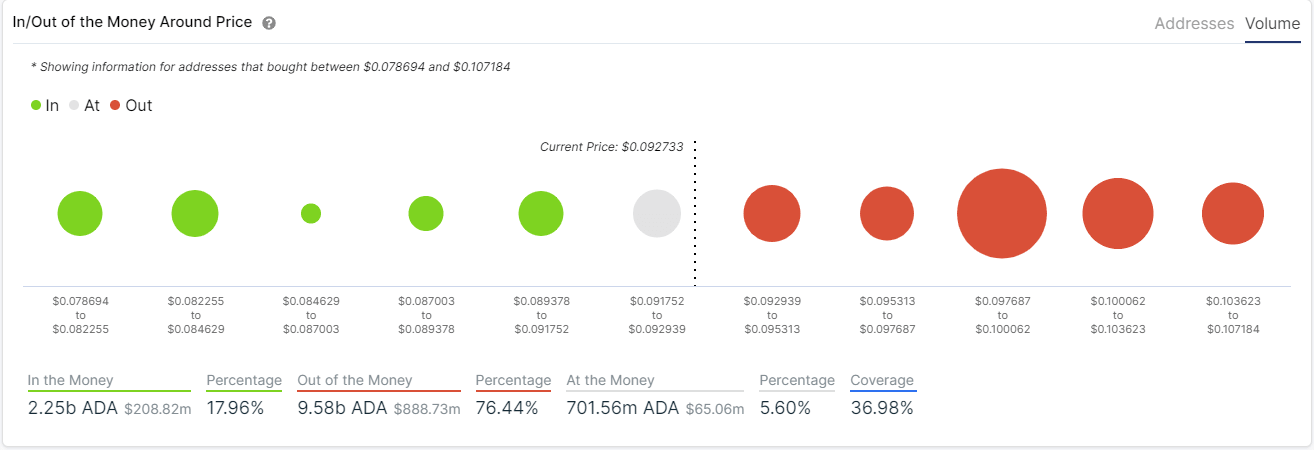1314x450 pixels.
Task: Click green bubble for $0.078694 to $0.082255
Action: tap(80, 214)
